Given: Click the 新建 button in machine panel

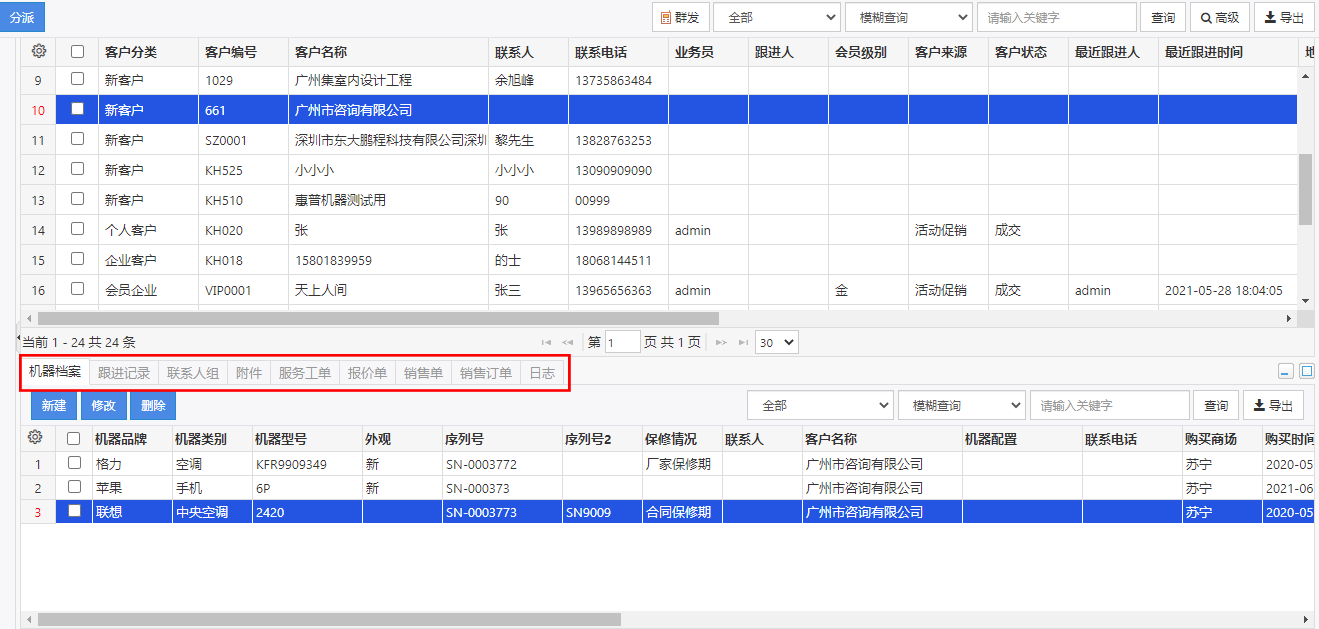Looking at the screenshot, I should point(54,405).
